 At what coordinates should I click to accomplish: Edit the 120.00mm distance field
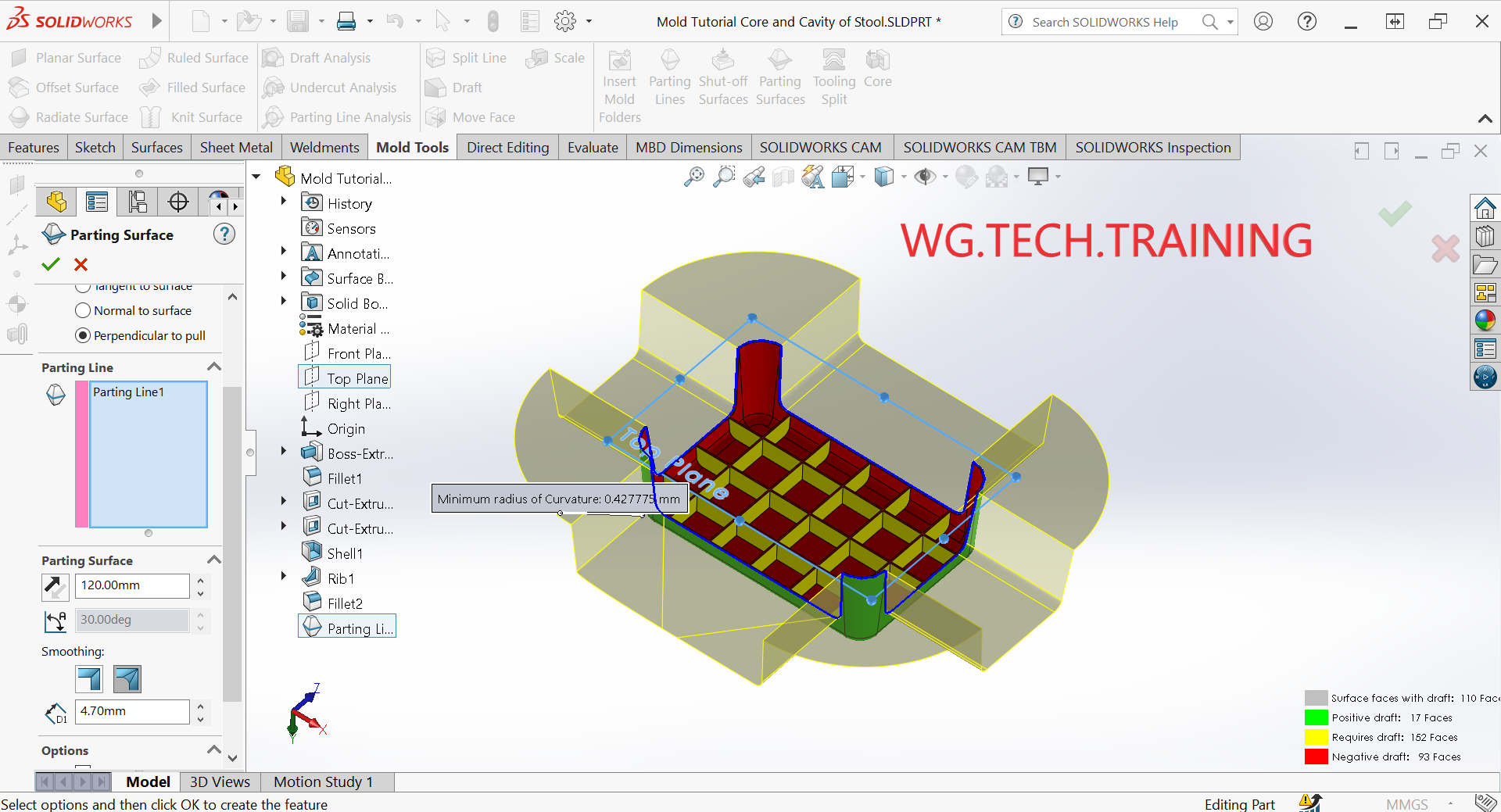pyautogui.click(x=132, y=585)
